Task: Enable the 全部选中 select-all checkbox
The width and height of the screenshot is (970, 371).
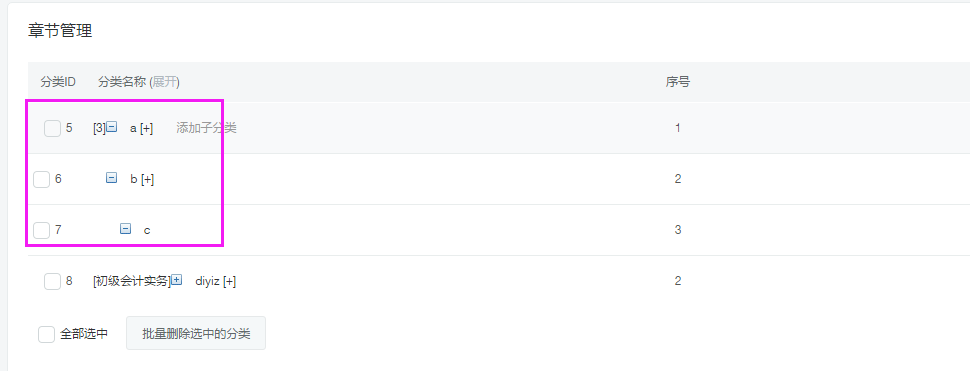Action: [x=46, y=334]
